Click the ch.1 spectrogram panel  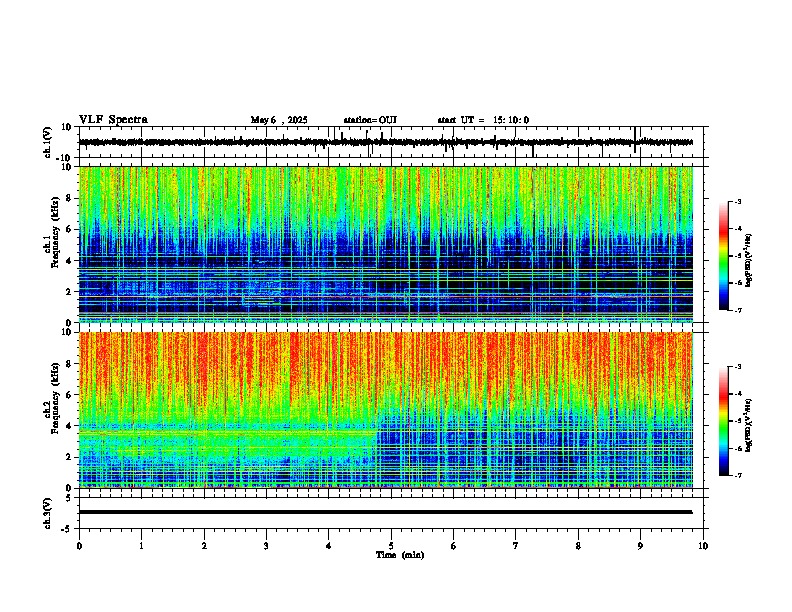click(386, 244)
